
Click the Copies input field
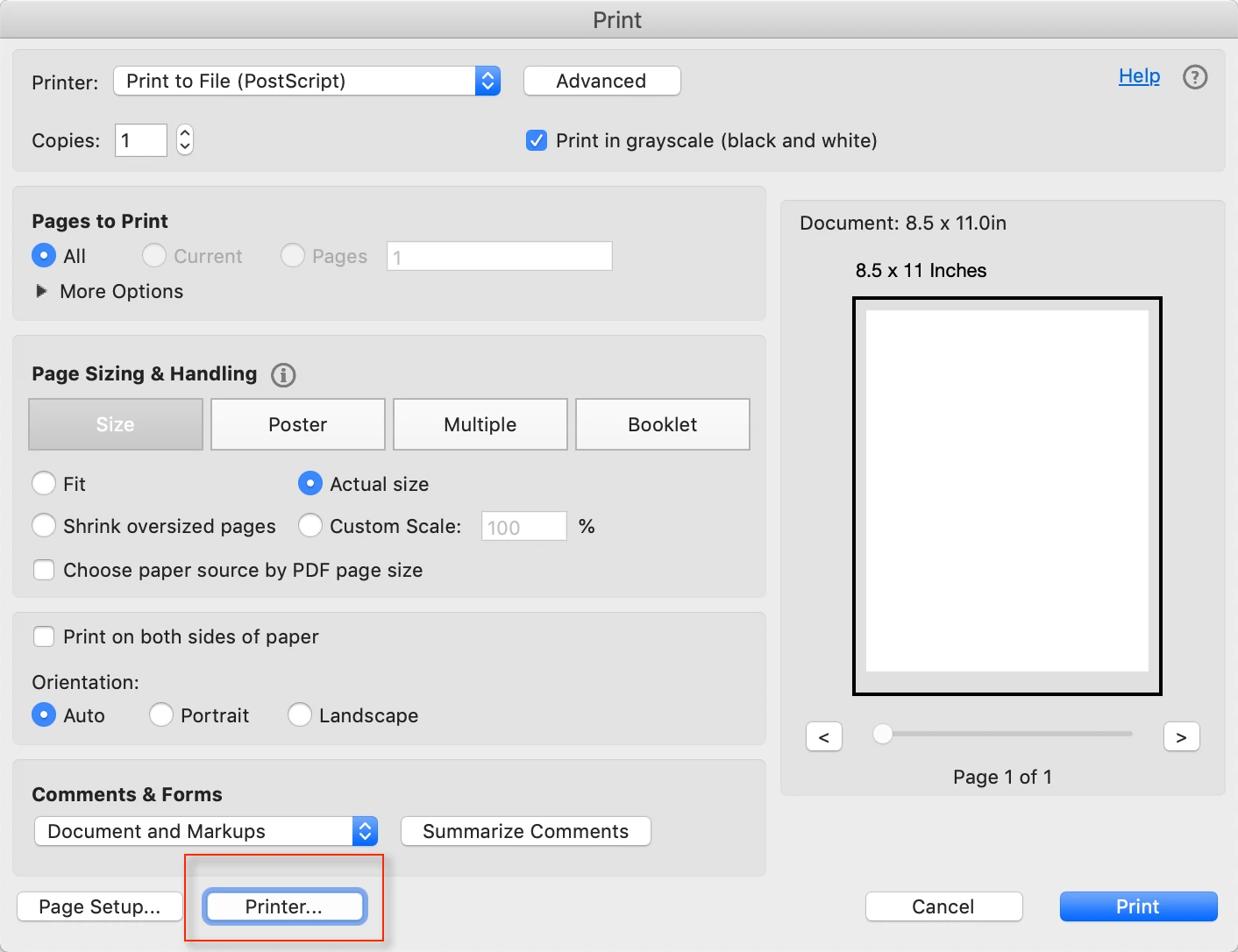click(x=141, y=140)
